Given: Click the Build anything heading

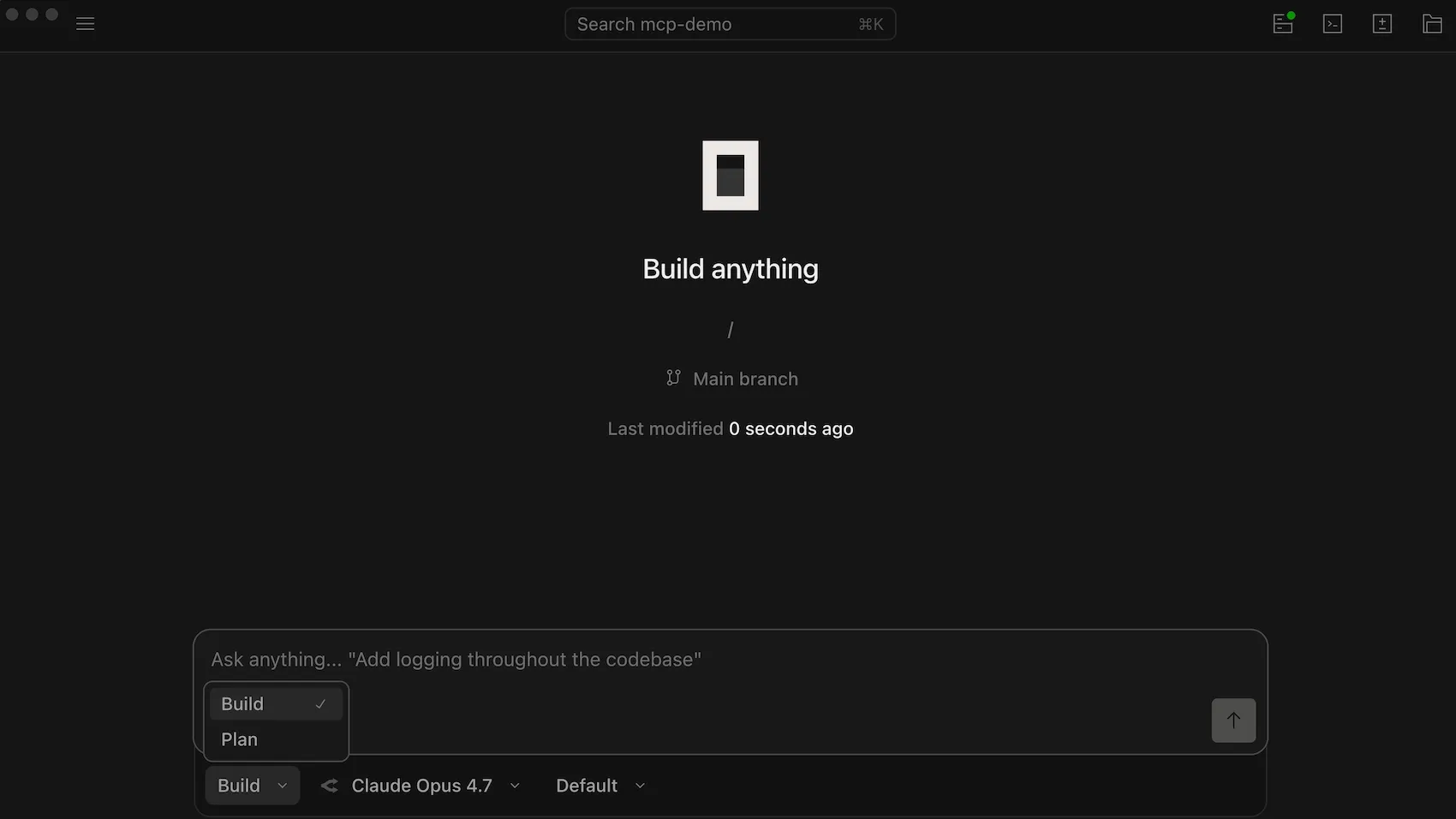Looking at the screenshot, I should pos(731,269).
